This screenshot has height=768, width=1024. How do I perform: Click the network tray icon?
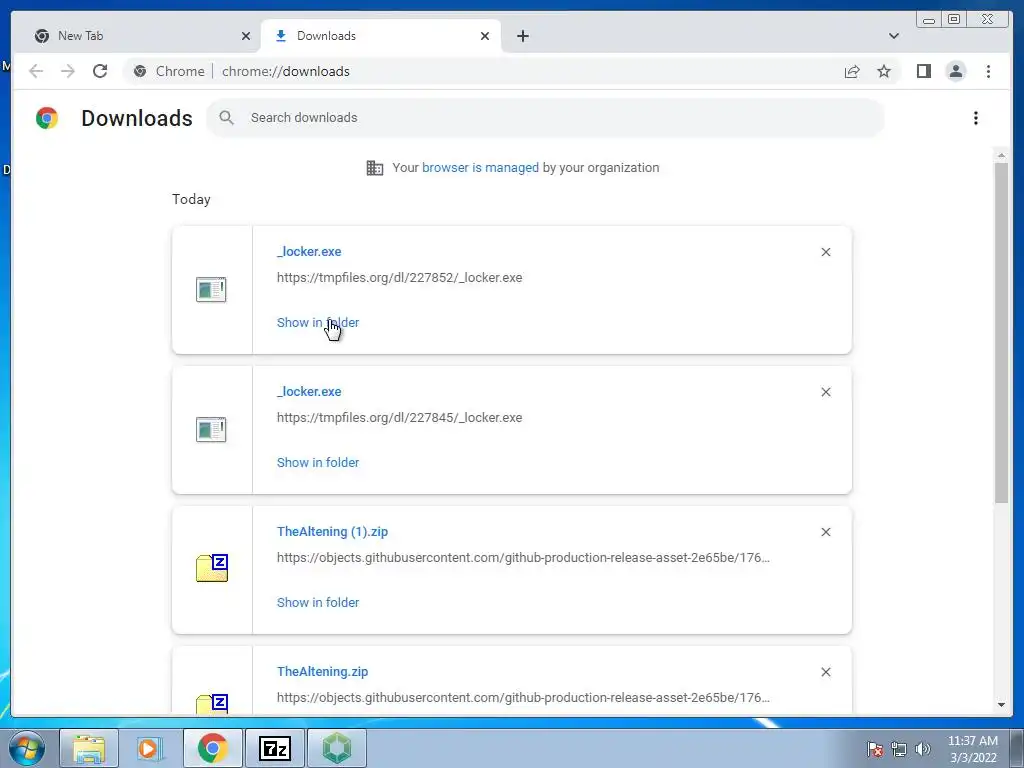coord(899,750)
